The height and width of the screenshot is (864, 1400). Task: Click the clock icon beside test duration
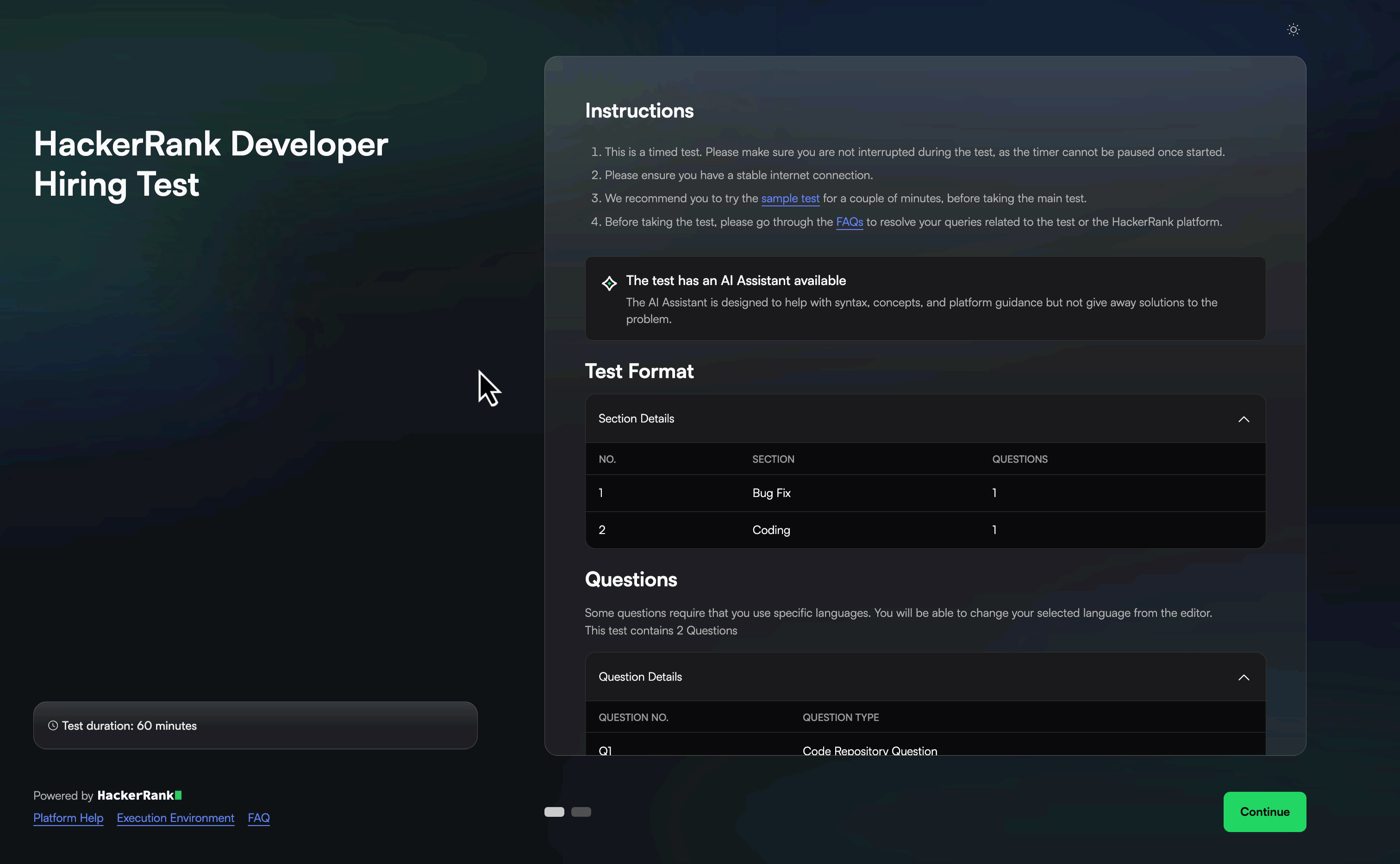click(x=52, y=725)
